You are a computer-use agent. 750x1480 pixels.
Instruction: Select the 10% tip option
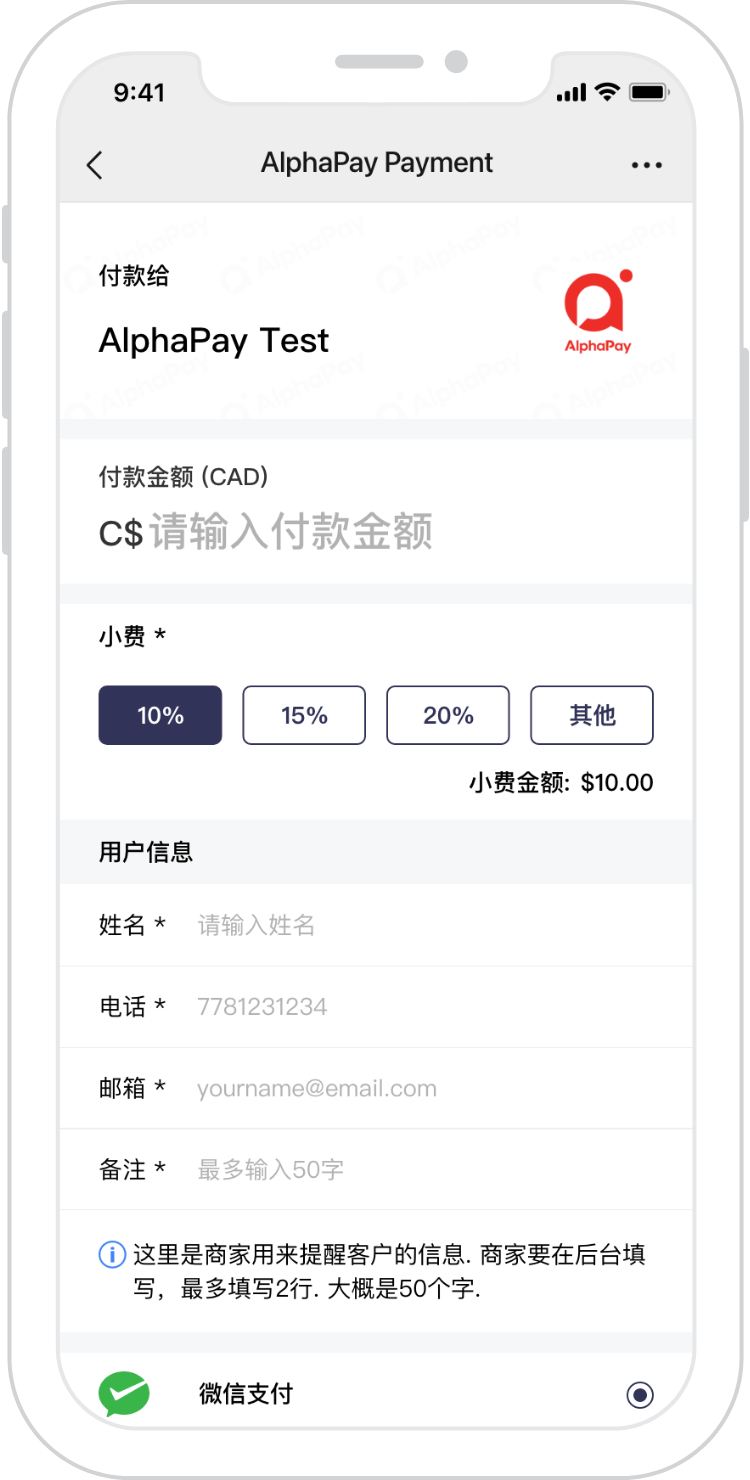[160, 715]
